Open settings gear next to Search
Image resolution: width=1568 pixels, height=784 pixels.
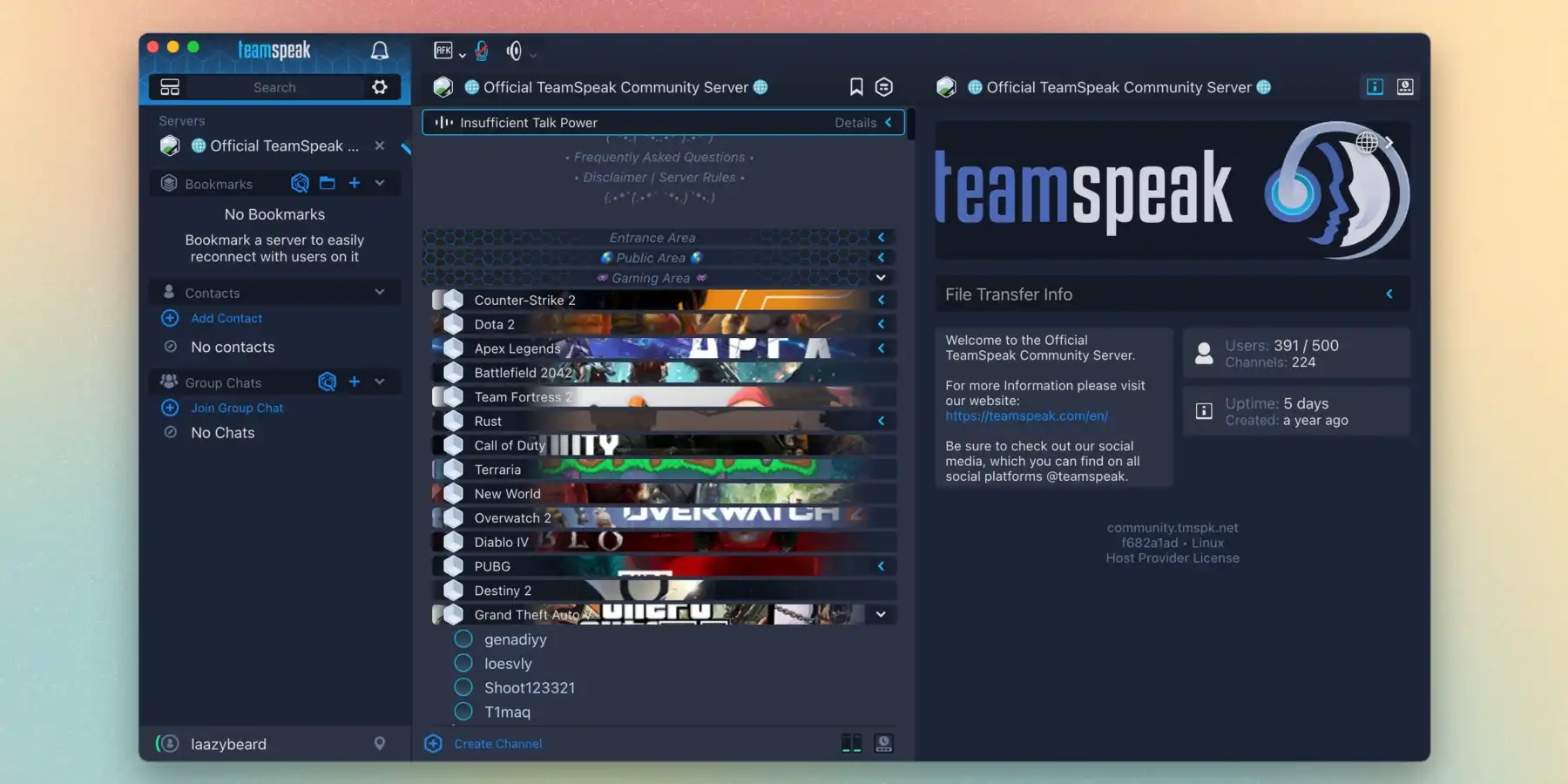380,87
